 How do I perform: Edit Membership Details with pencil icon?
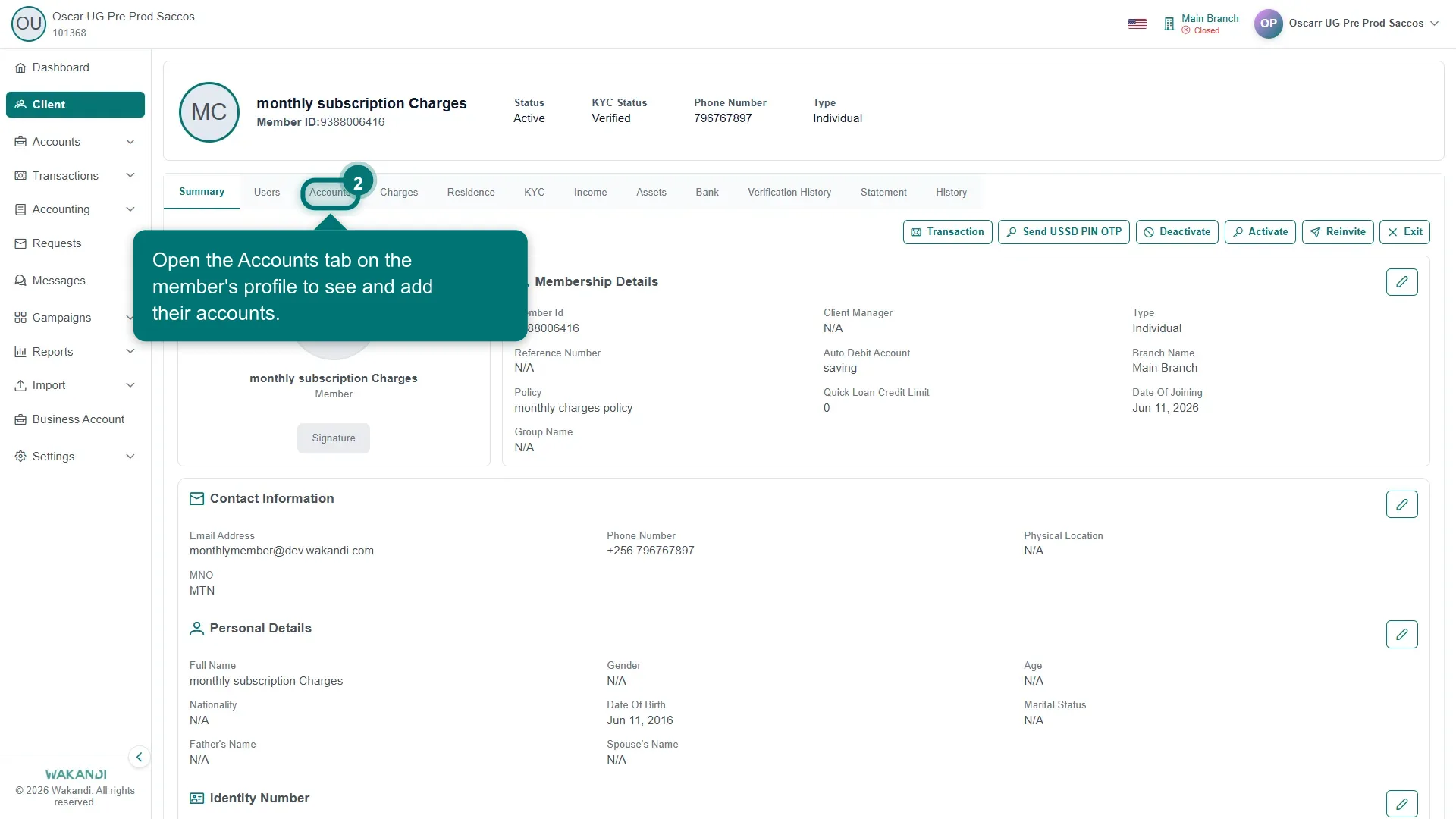pos(1401,282)
